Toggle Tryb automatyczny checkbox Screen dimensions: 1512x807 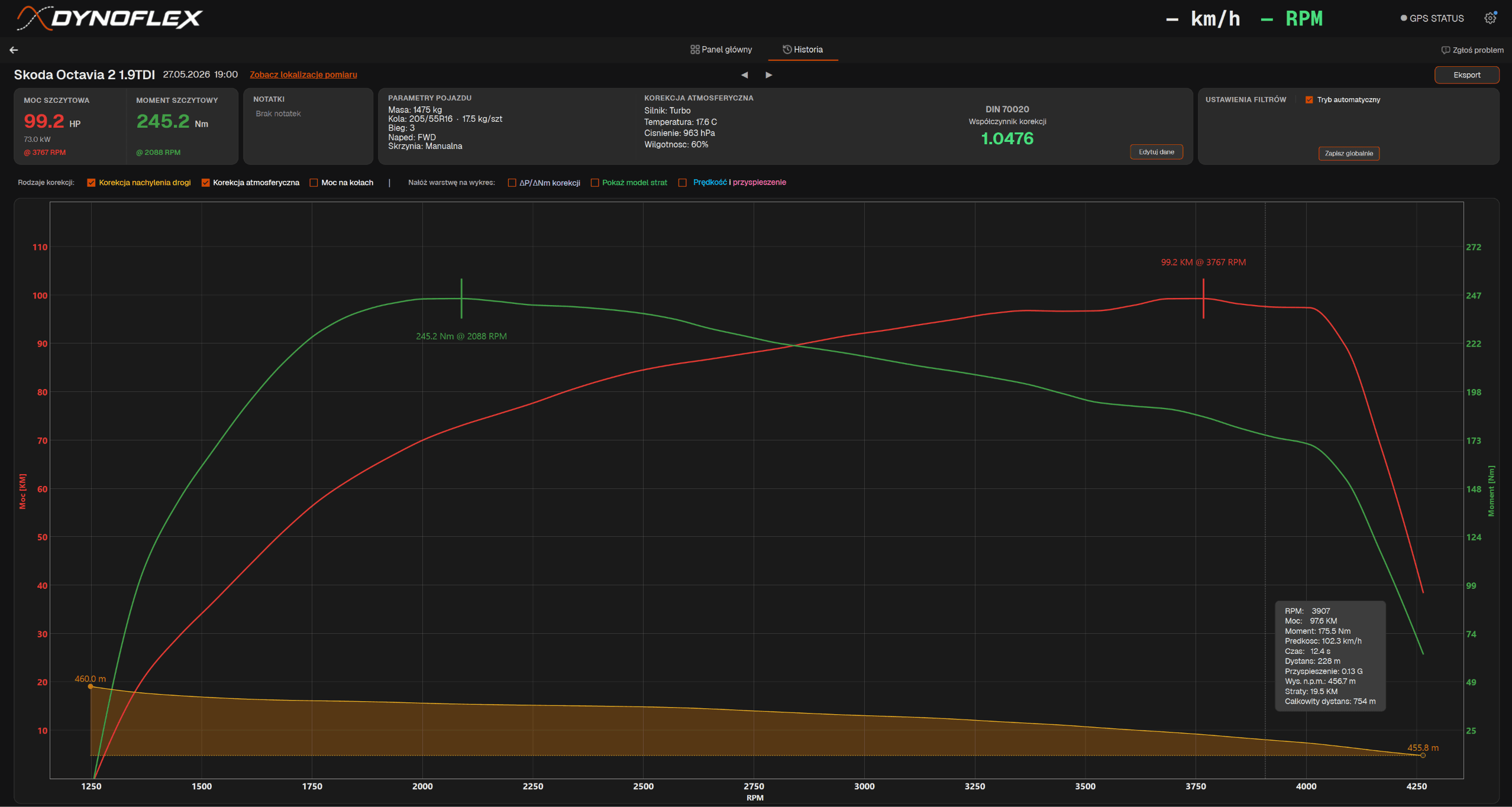pos(1309,100)
